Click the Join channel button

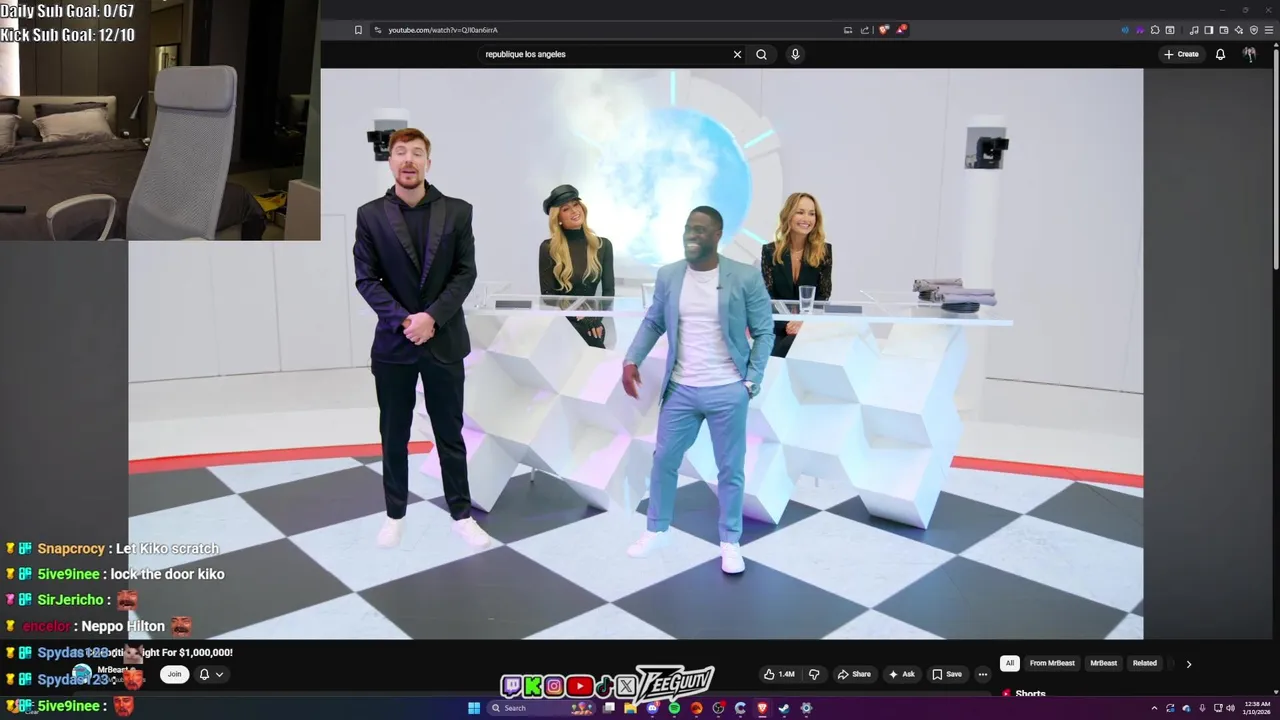coord(174,674)
